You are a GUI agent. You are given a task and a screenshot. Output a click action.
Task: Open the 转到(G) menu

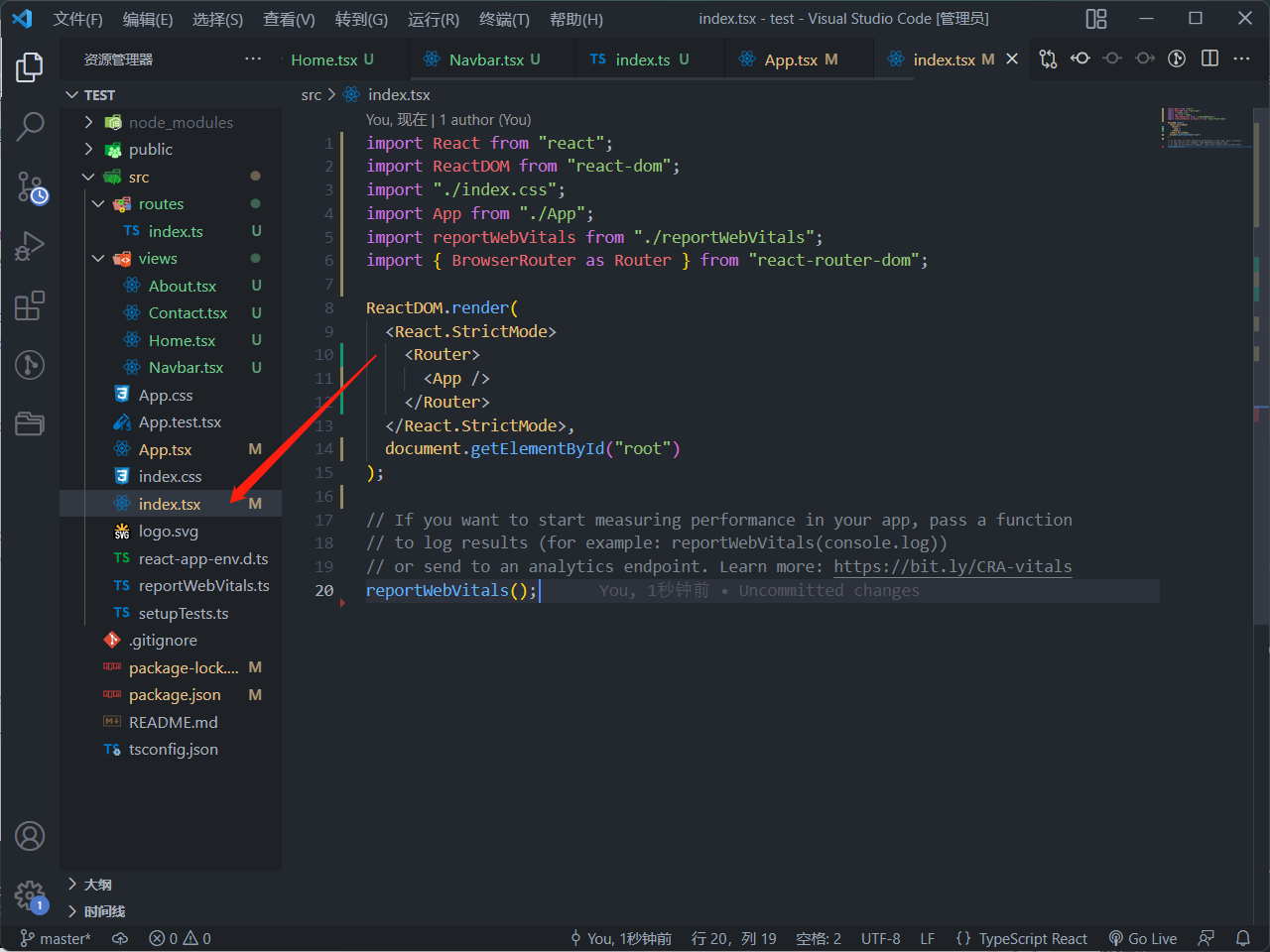click(361, 19)
